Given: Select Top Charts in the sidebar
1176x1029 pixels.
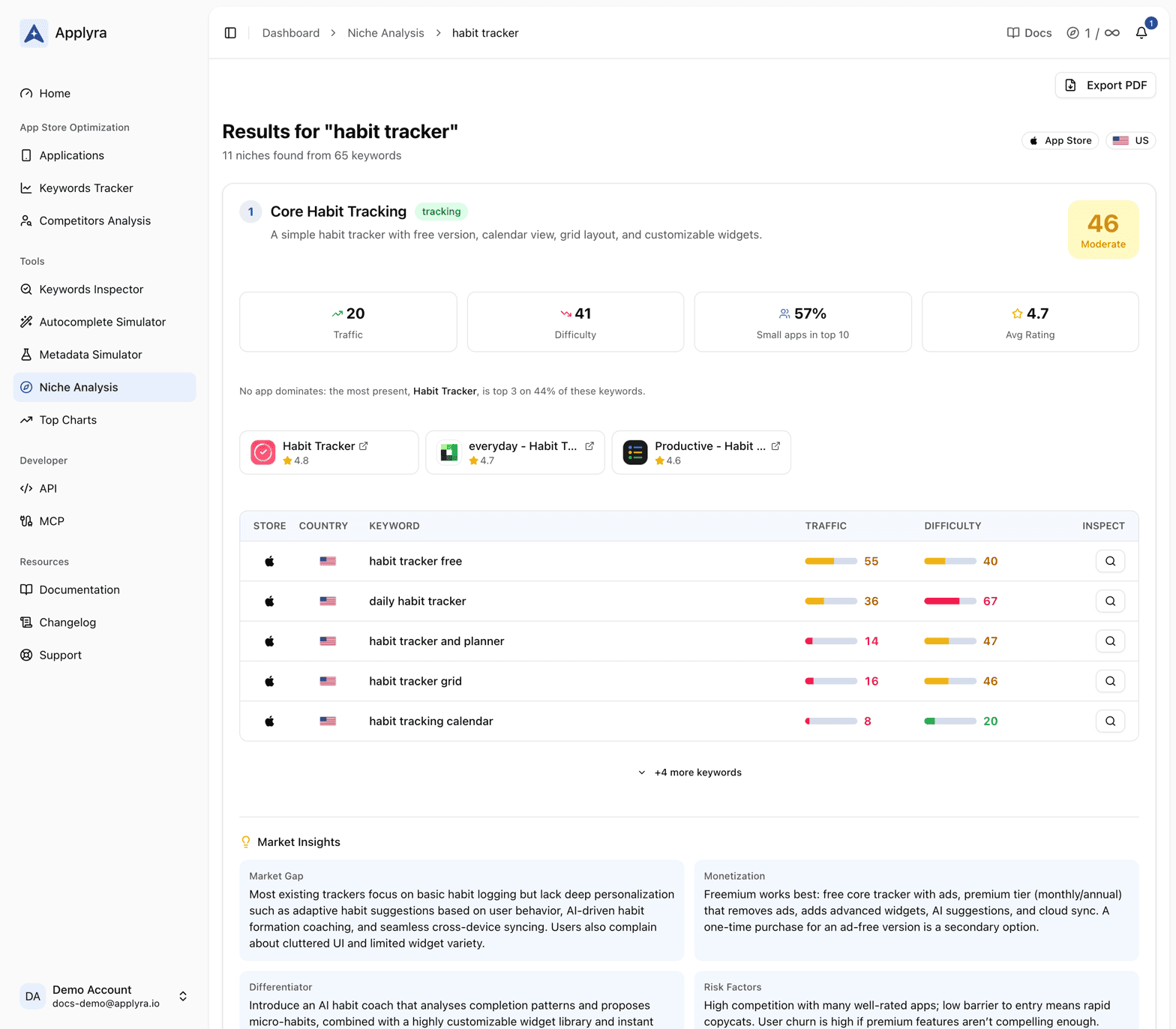Looking at the screenshot, I should 104,420.
